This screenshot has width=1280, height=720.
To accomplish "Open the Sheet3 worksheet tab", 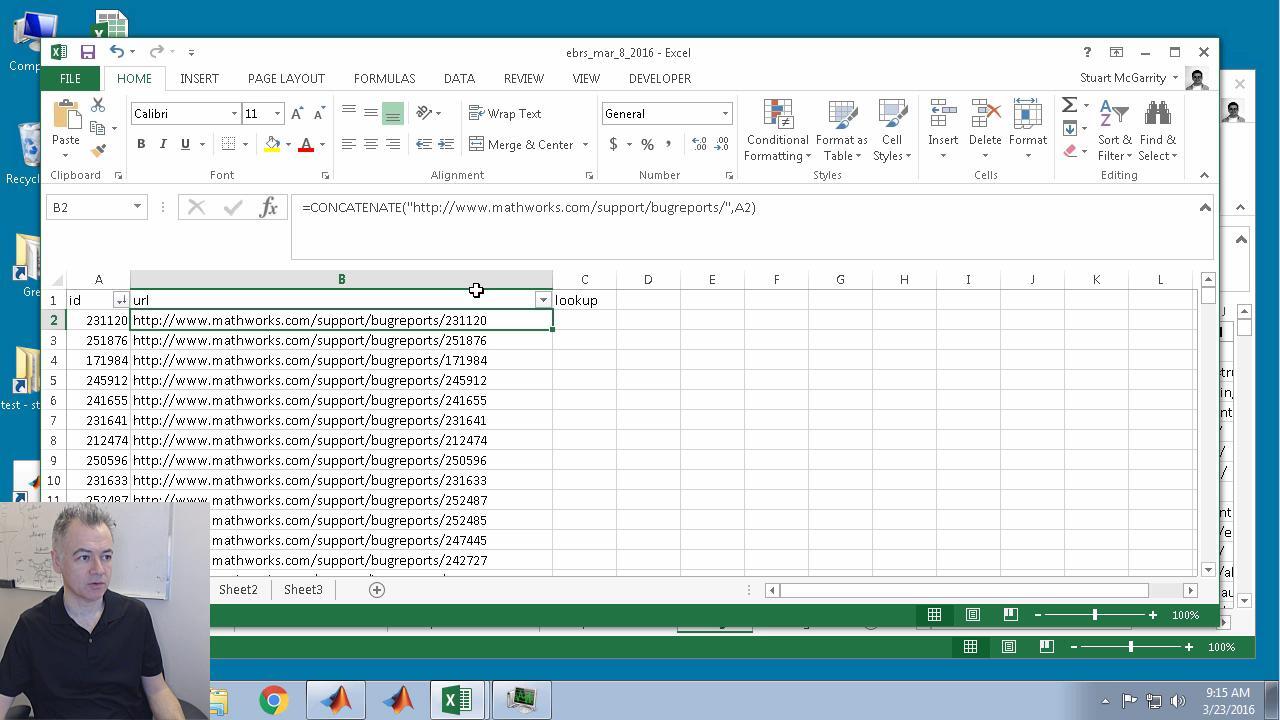I will click(x=303, y=590).
